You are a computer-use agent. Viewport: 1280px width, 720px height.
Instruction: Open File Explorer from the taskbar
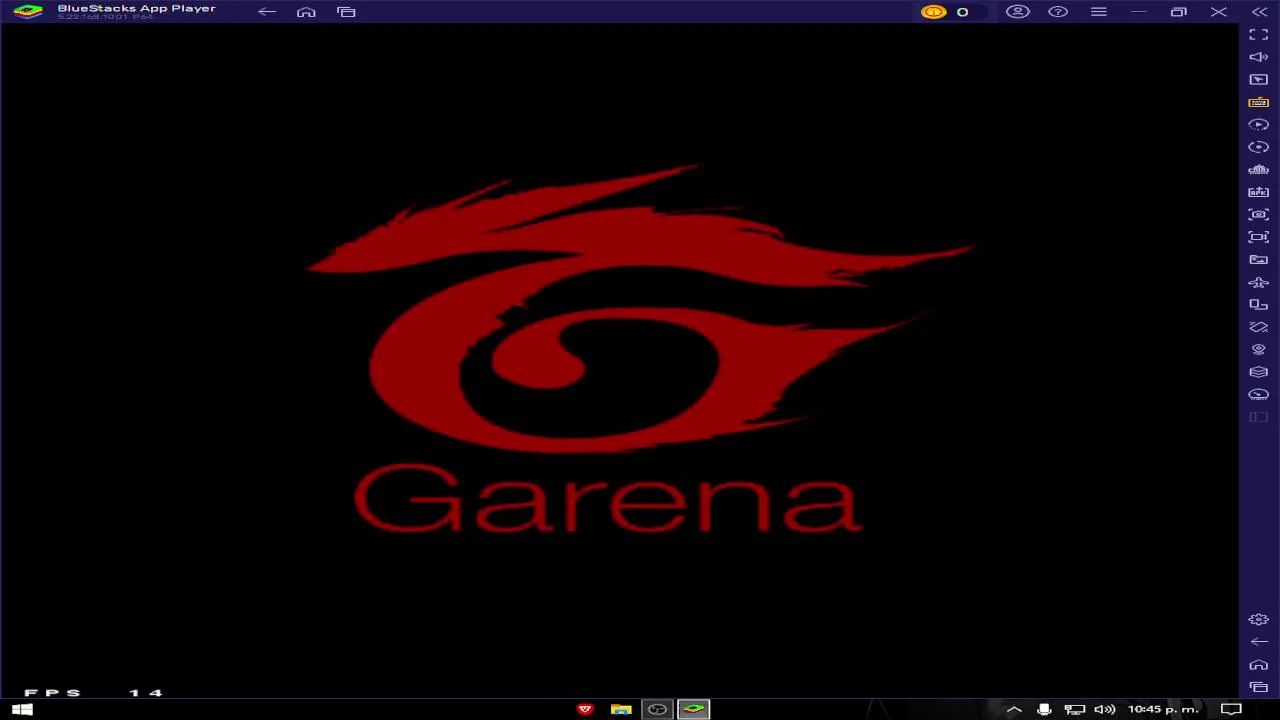pos(621,709)
